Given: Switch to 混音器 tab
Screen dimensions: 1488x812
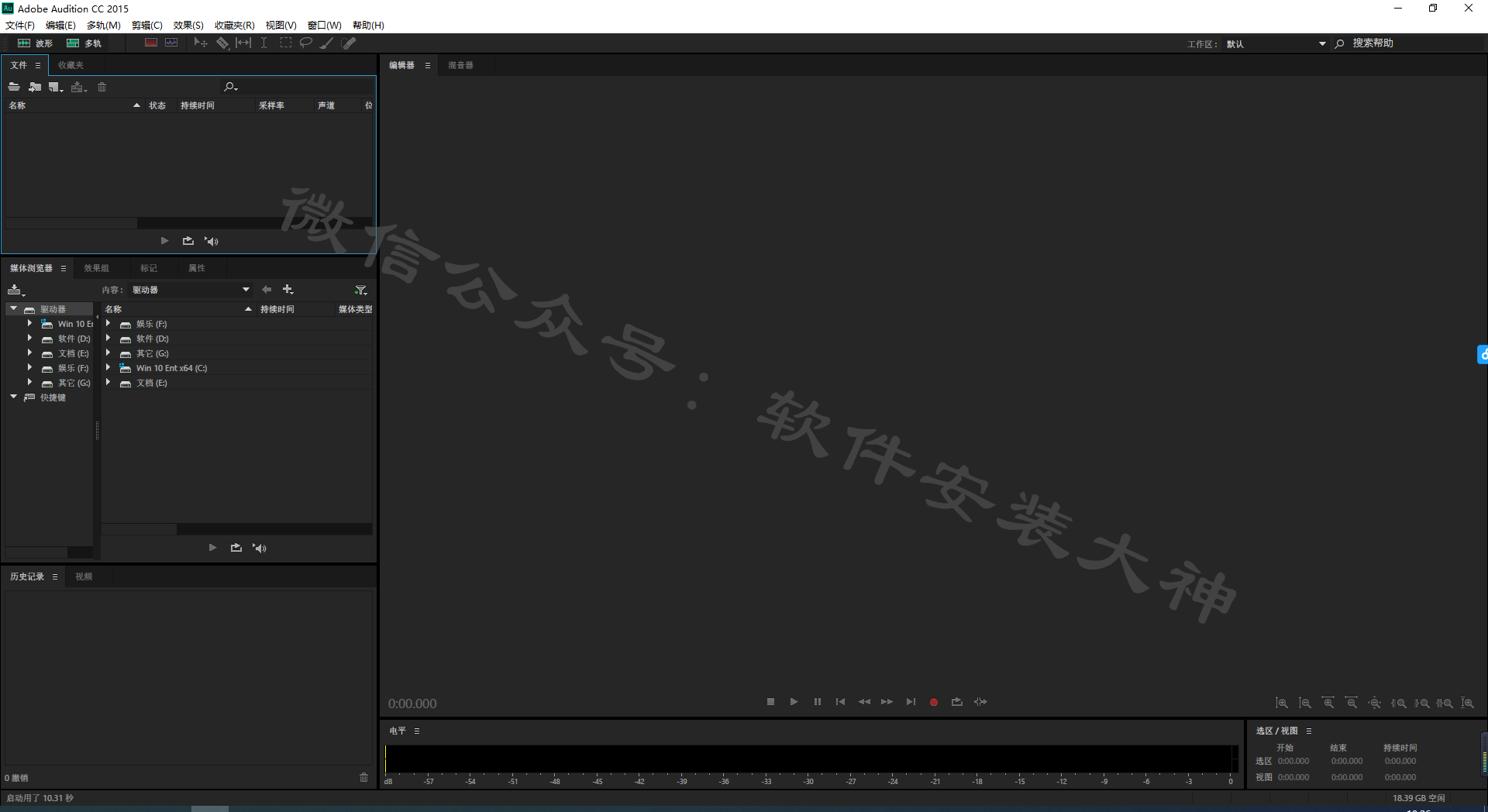Looking at the screenshot, I should 460,65.
